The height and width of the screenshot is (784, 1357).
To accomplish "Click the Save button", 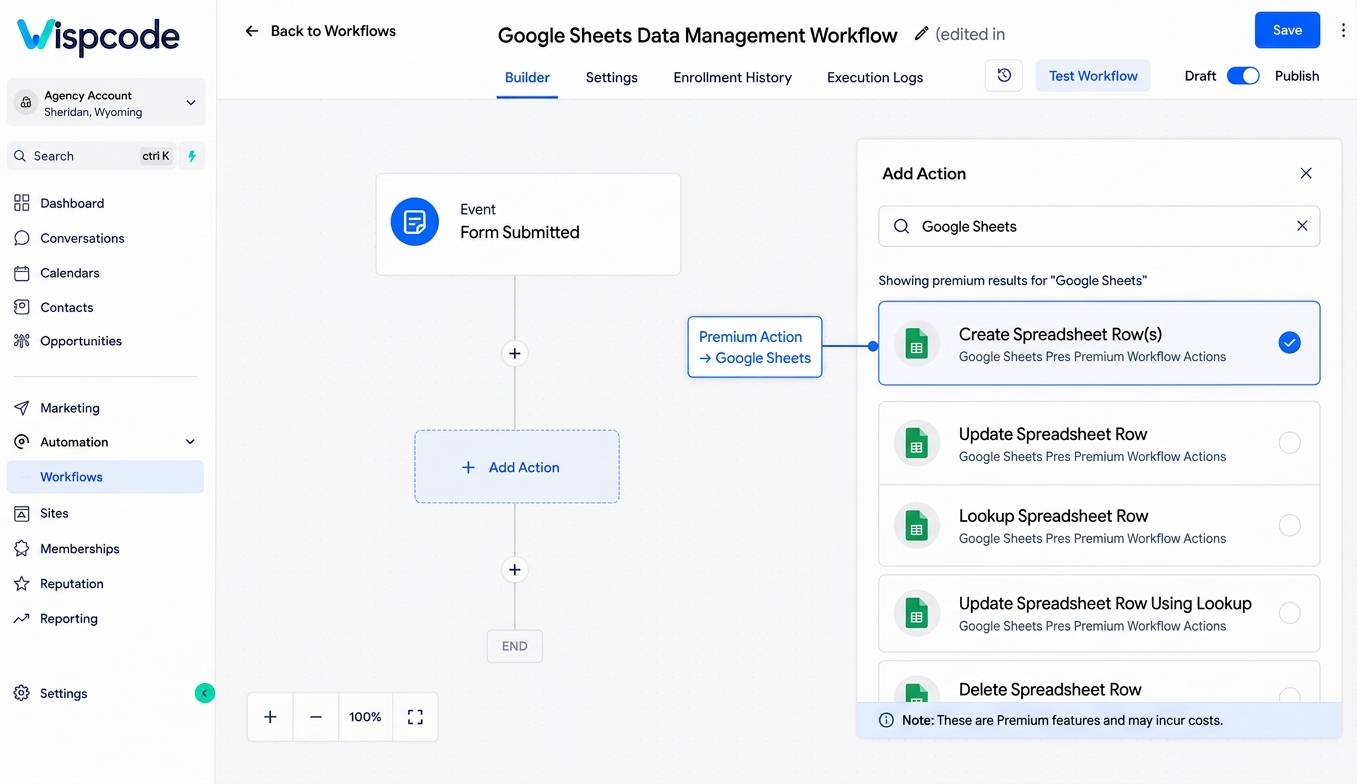I will [1287, 30].
